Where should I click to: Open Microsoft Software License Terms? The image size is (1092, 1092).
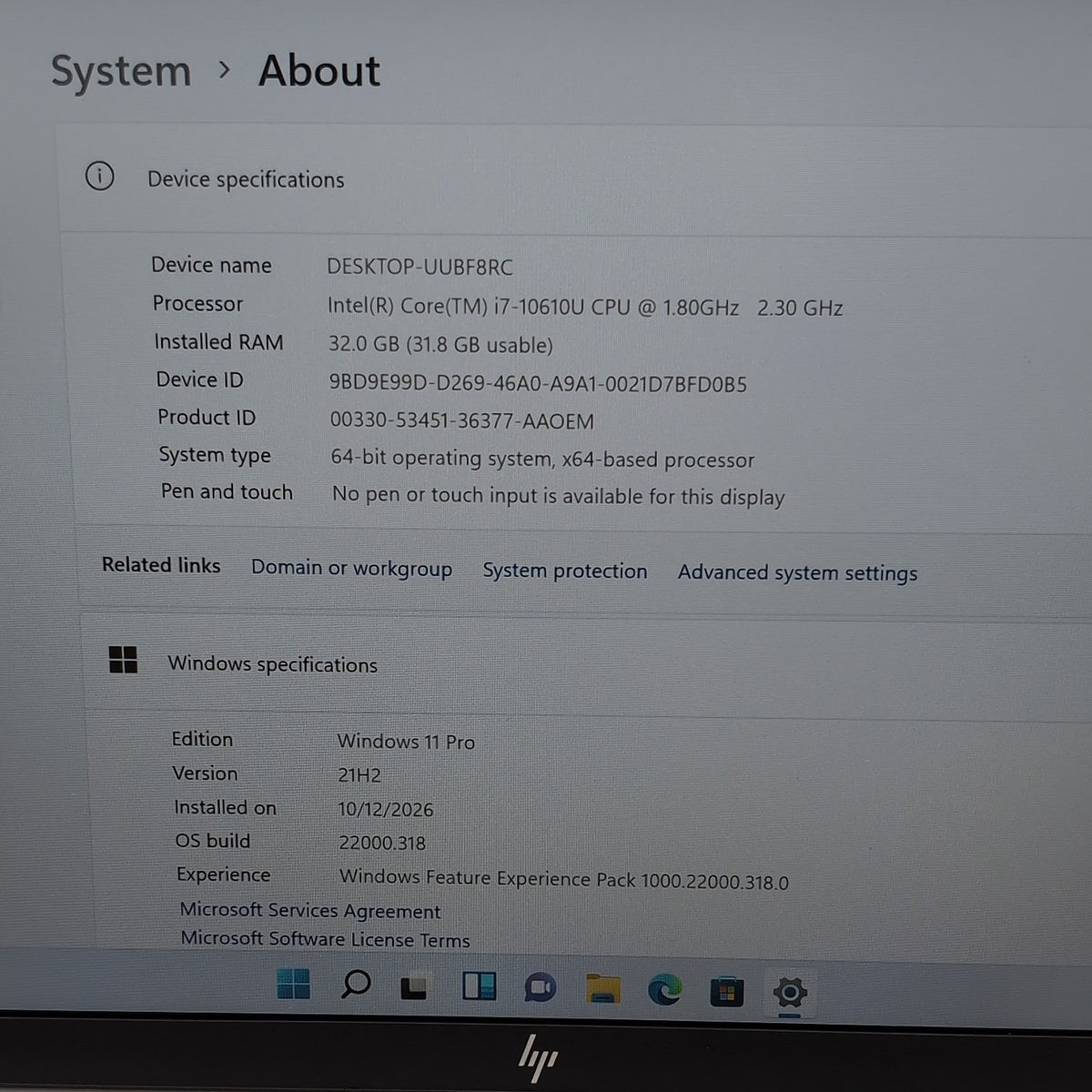[x=325, y=939]
